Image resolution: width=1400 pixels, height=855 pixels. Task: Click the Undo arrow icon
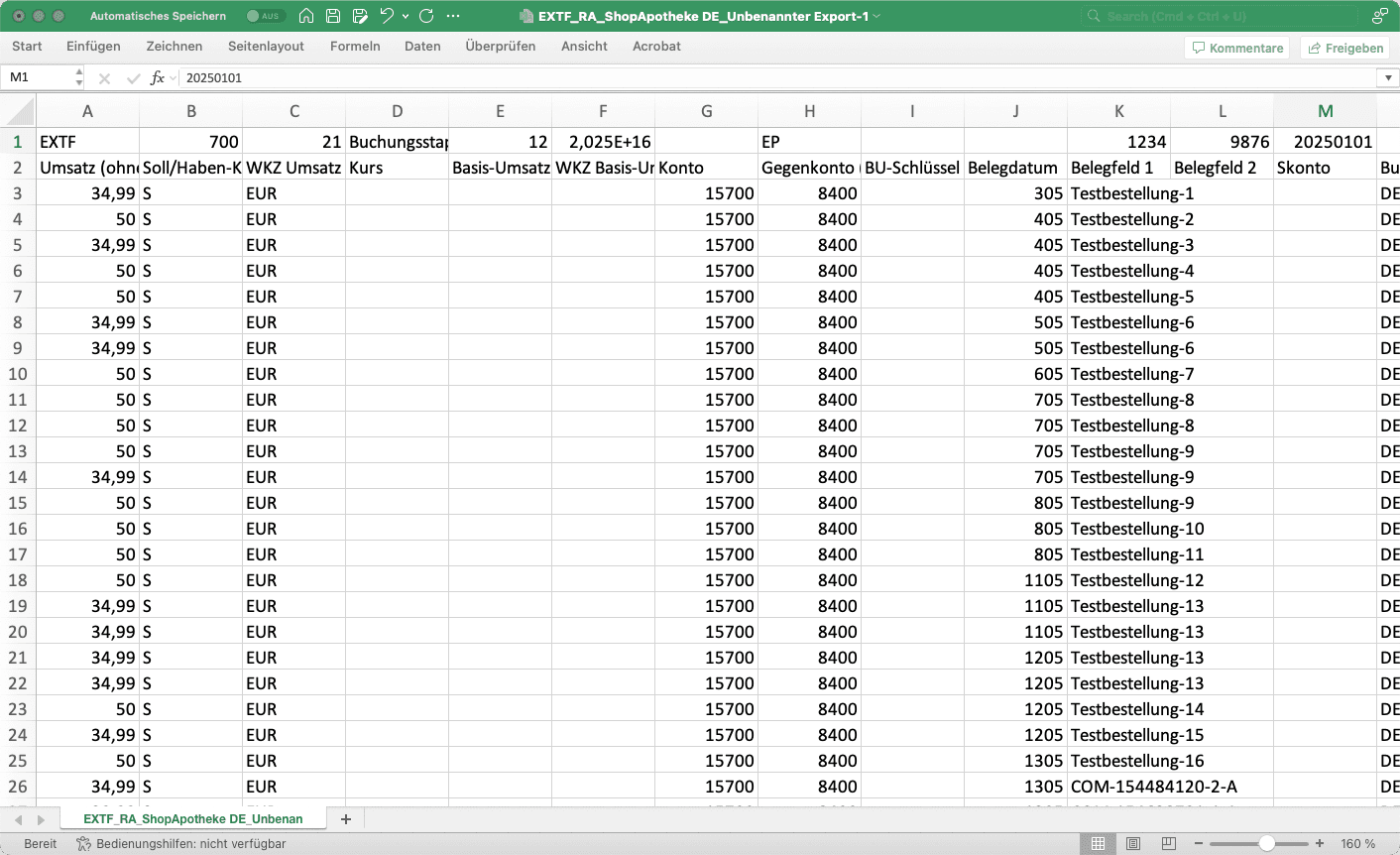pyautogui.click(x=387, y=16)
